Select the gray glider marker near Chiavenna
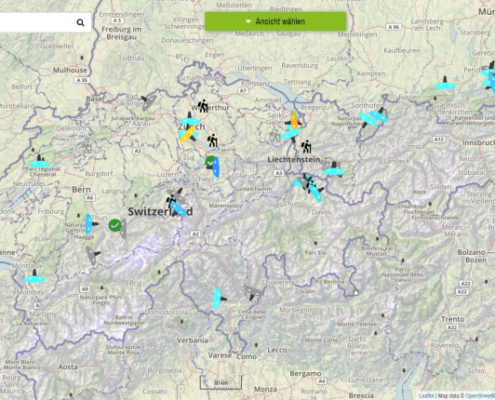The width and height of the screenshot is (495, 400). tap(253, 292)
